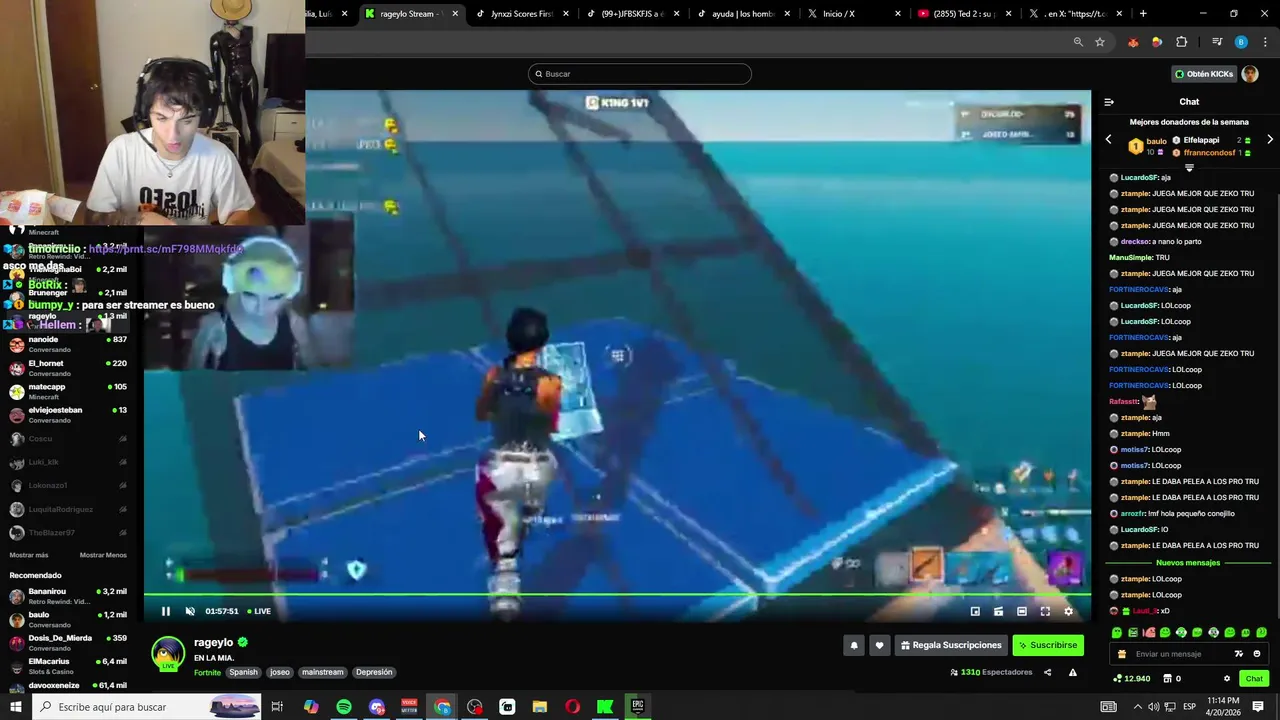Click the Fortnite category link

207,672
